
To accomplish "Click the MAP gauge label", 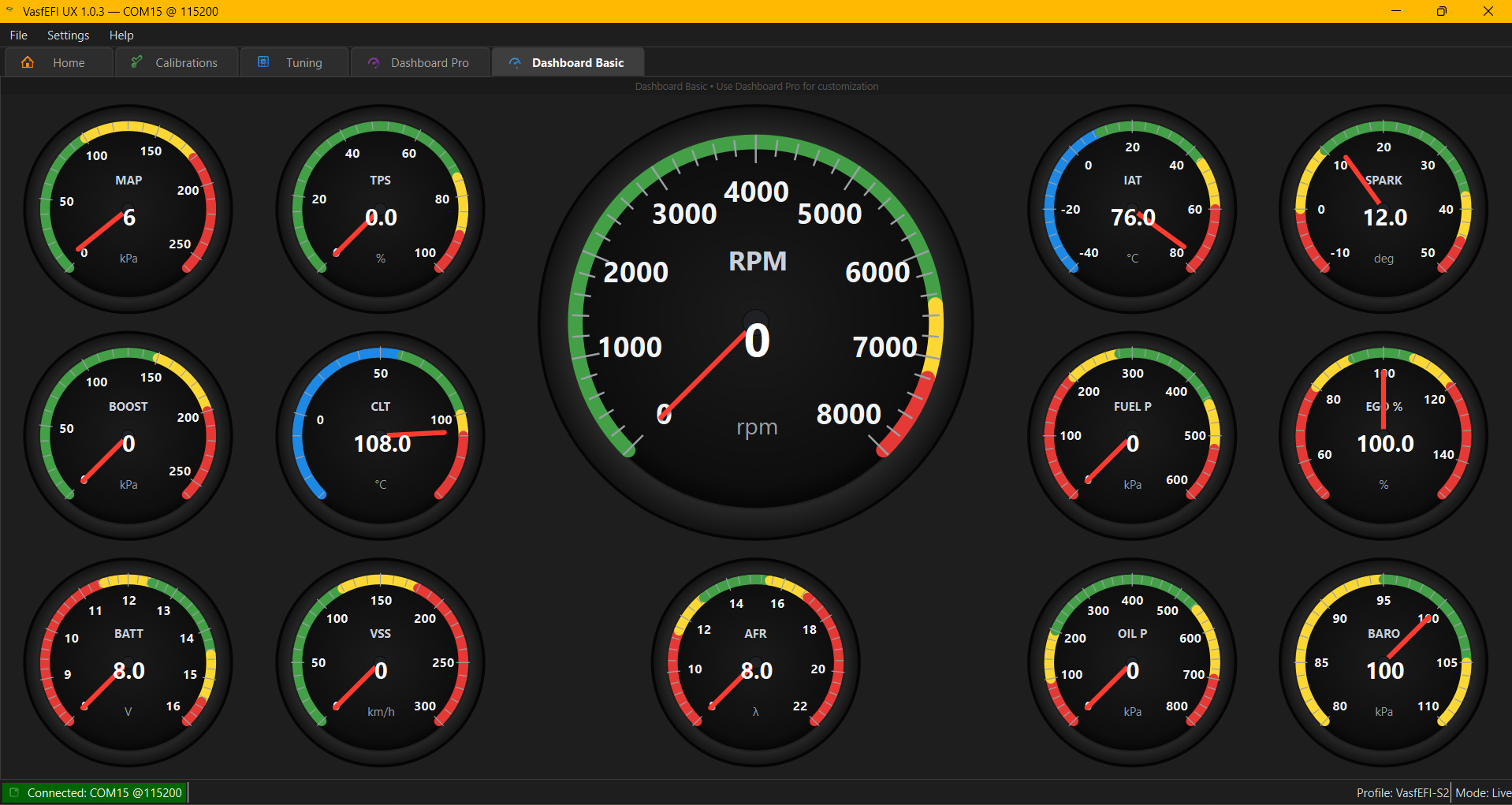I will (x=128, y=180).
